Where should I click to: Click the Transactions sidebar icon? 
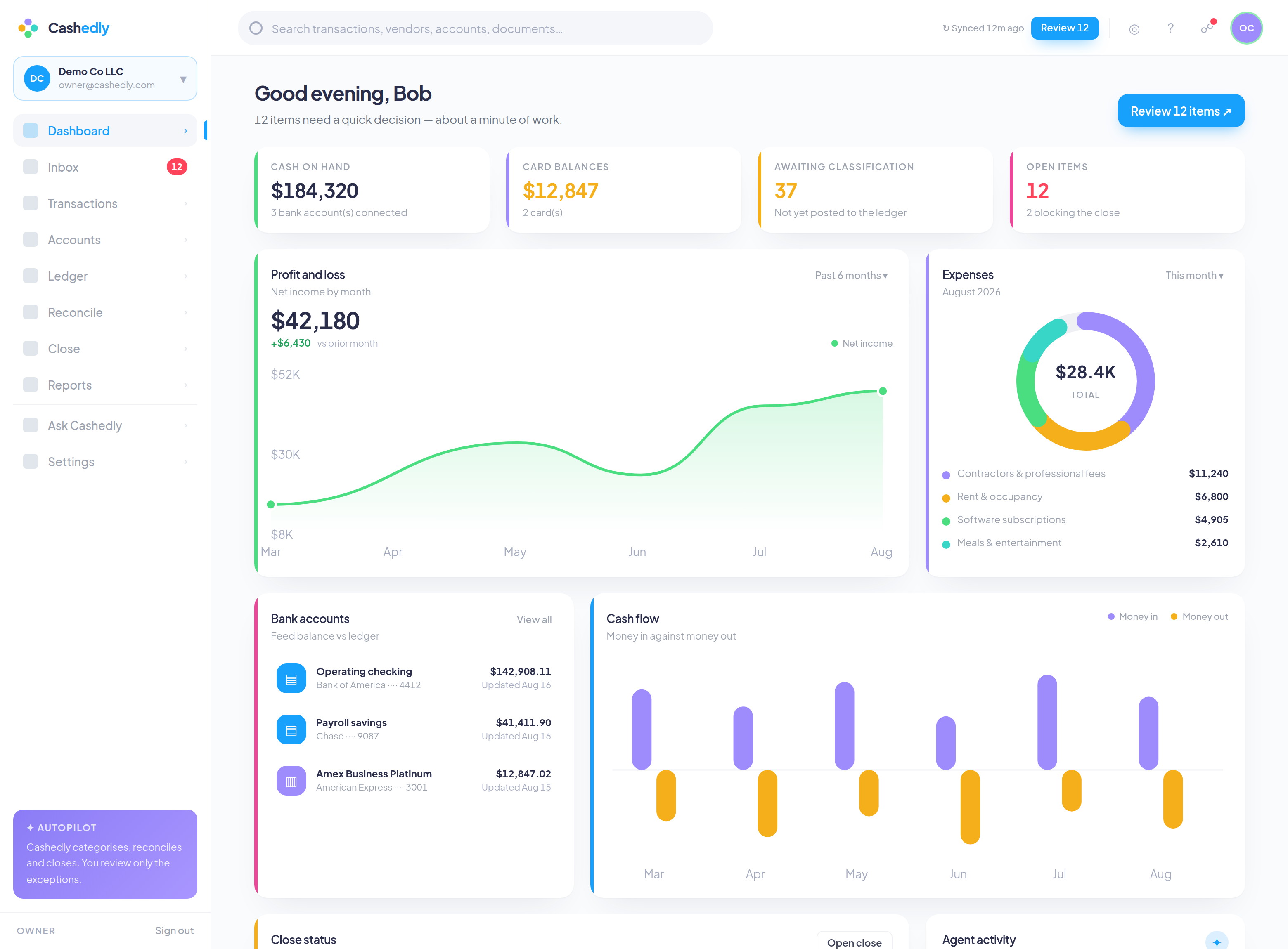pos(31,203)
